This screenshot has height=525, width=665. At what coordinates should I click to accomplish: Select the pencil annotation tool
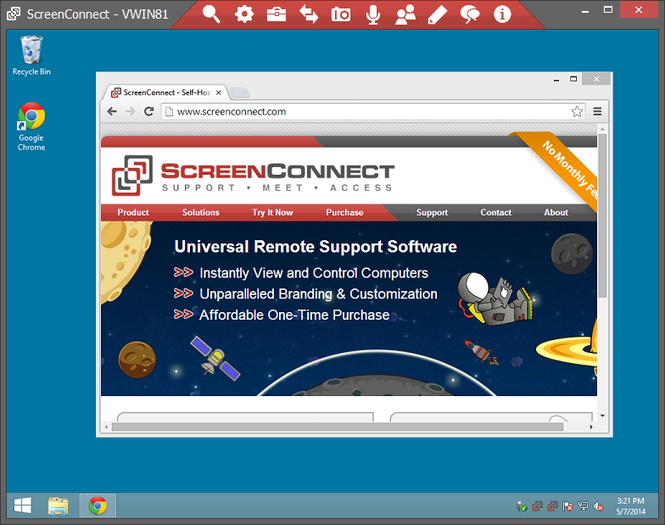[437, 14]
